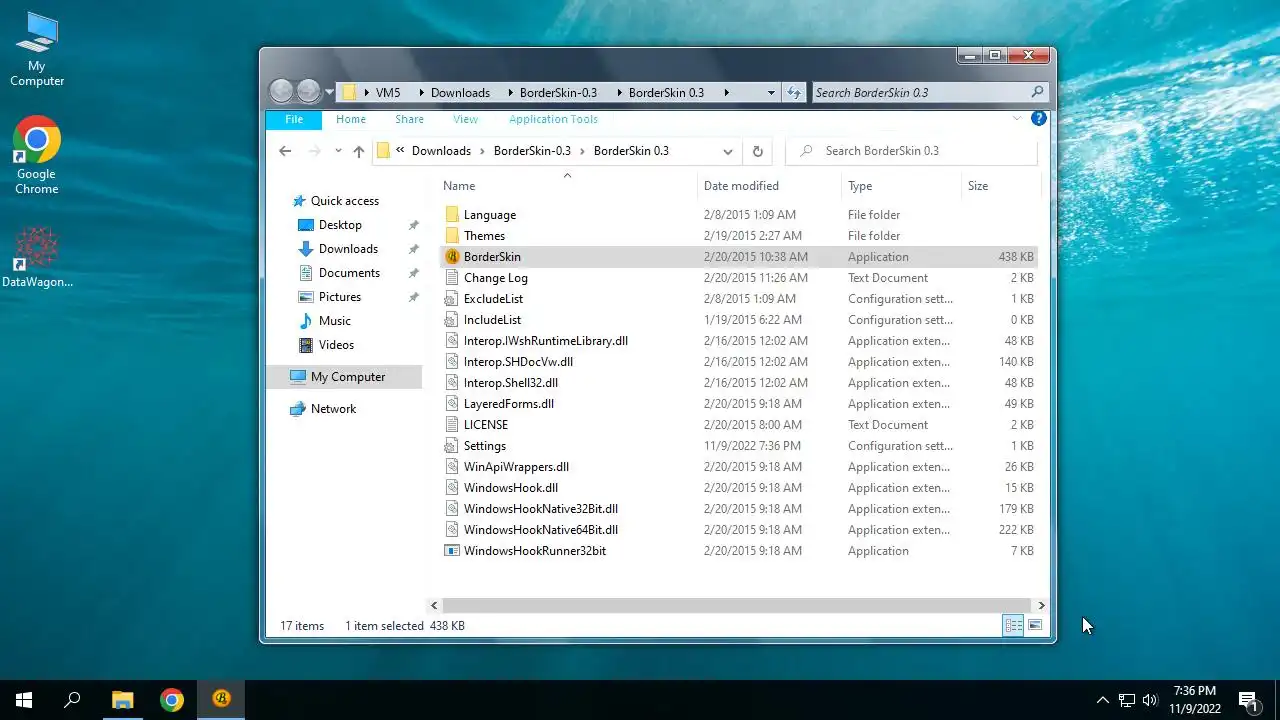Open the notification center icon
Image resolution: width=1280 pixels, height=720 pixels.
click(x=1248, y=700)
